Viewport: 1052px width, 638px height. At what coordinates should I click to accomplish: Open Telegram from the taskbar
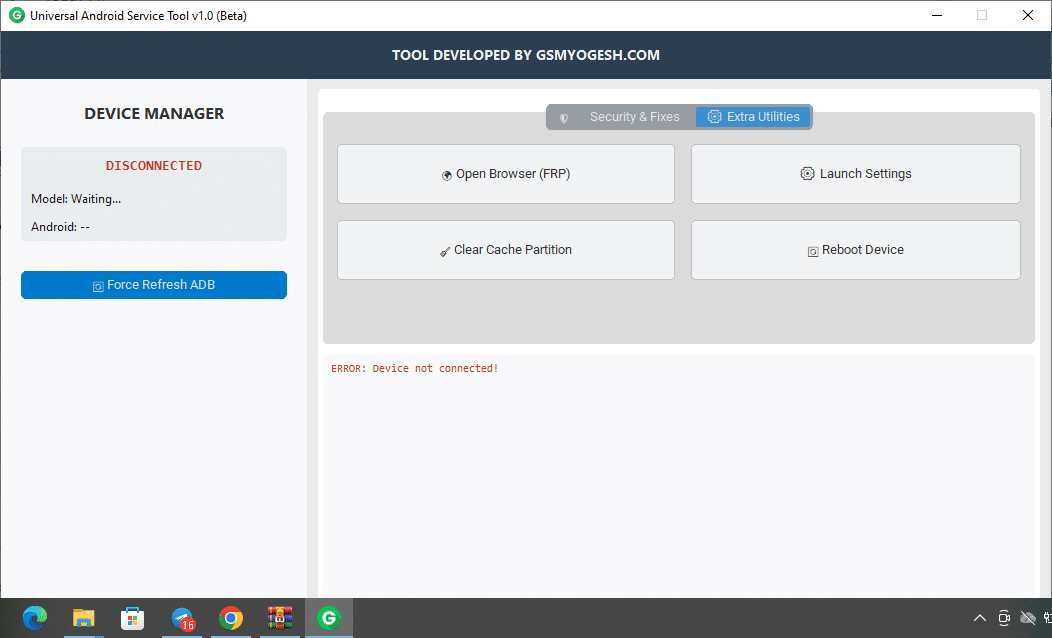[182, 618]
